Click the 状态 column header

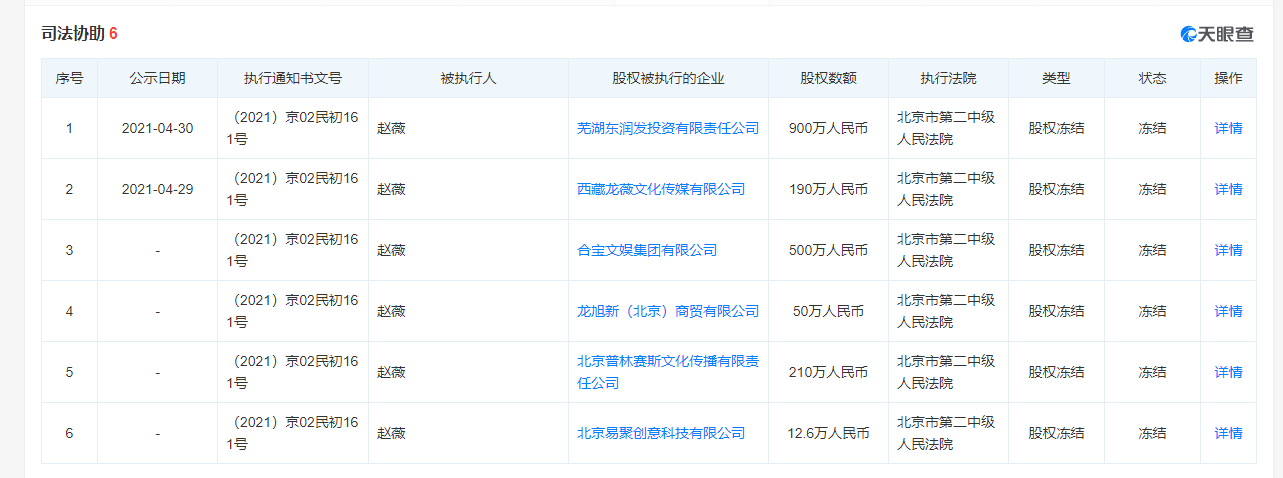click(x=1152, y=78)
